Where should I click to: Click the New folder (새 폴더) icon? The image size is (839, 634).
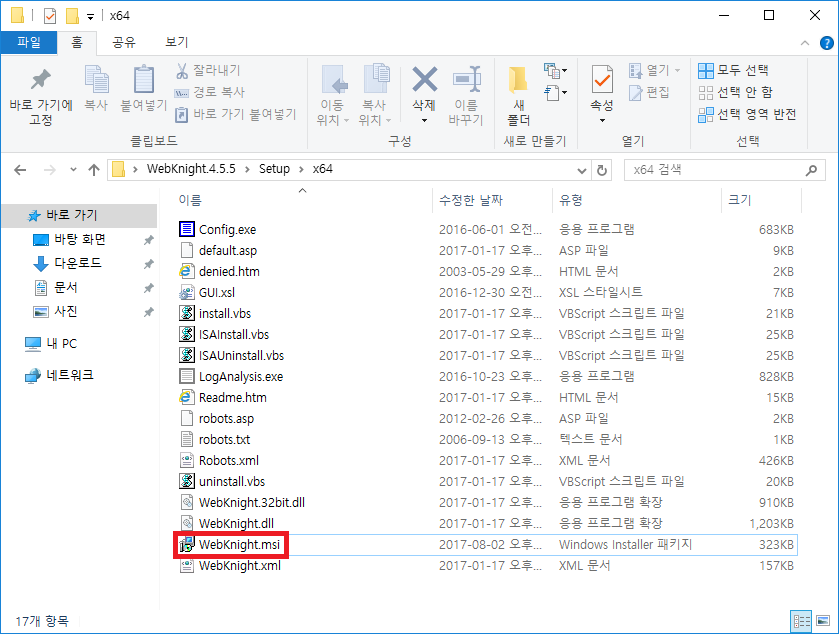(x=517, y=79)
